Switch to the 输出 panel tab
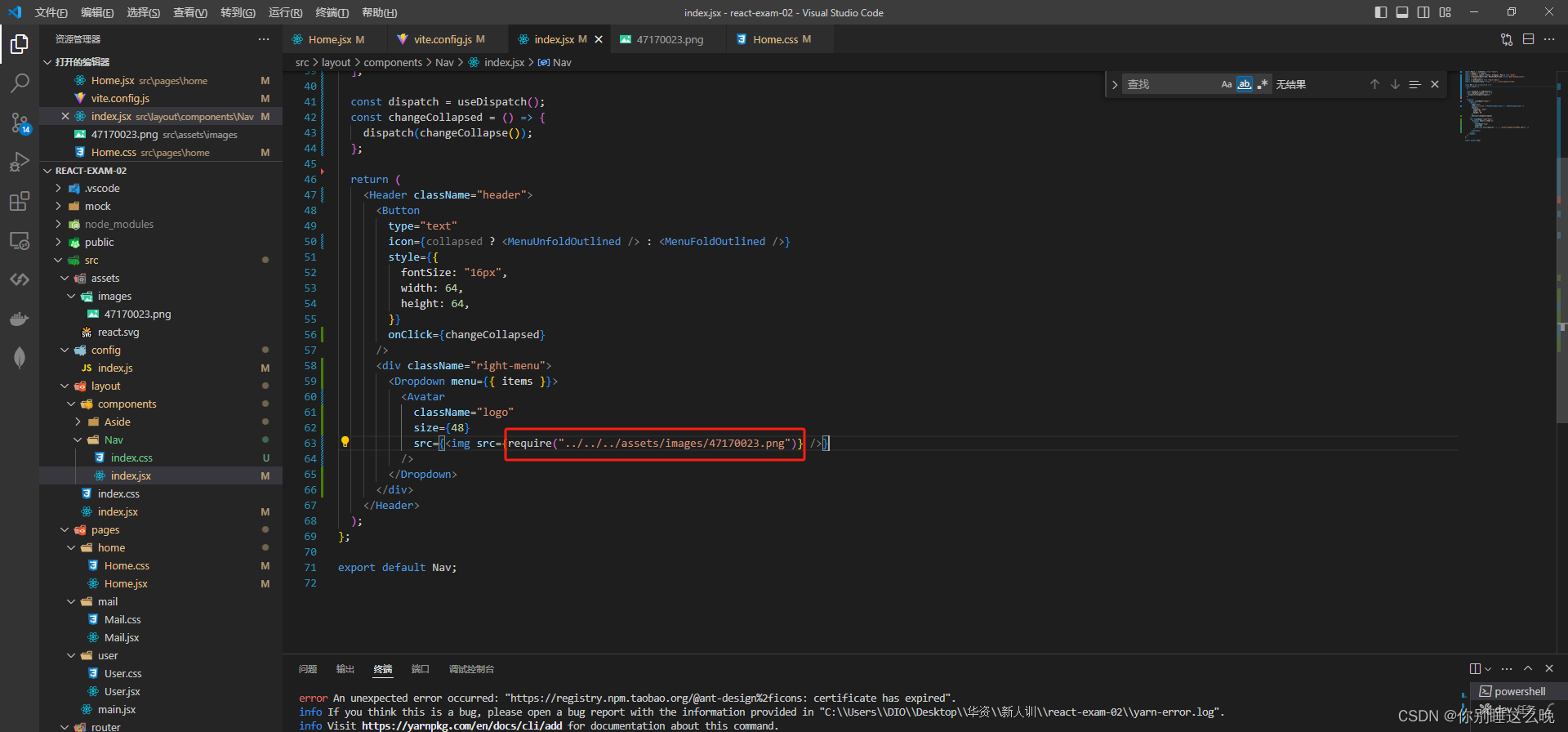The width and height of the screenshot is (1568, 732). click(x=345, y=669)
